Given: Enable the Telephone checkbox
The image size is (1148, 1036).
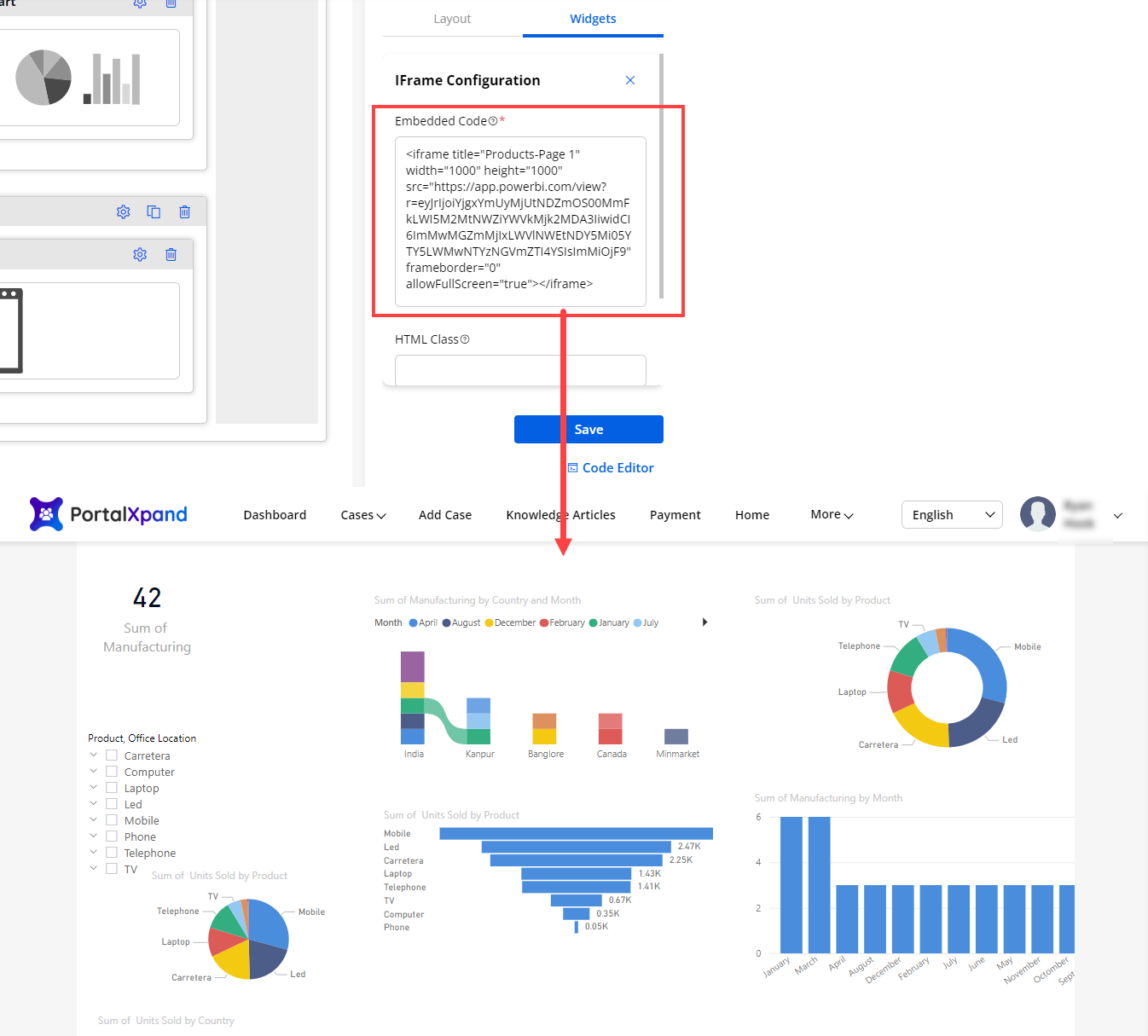Looking at the screenshot, I should point(112,853).
